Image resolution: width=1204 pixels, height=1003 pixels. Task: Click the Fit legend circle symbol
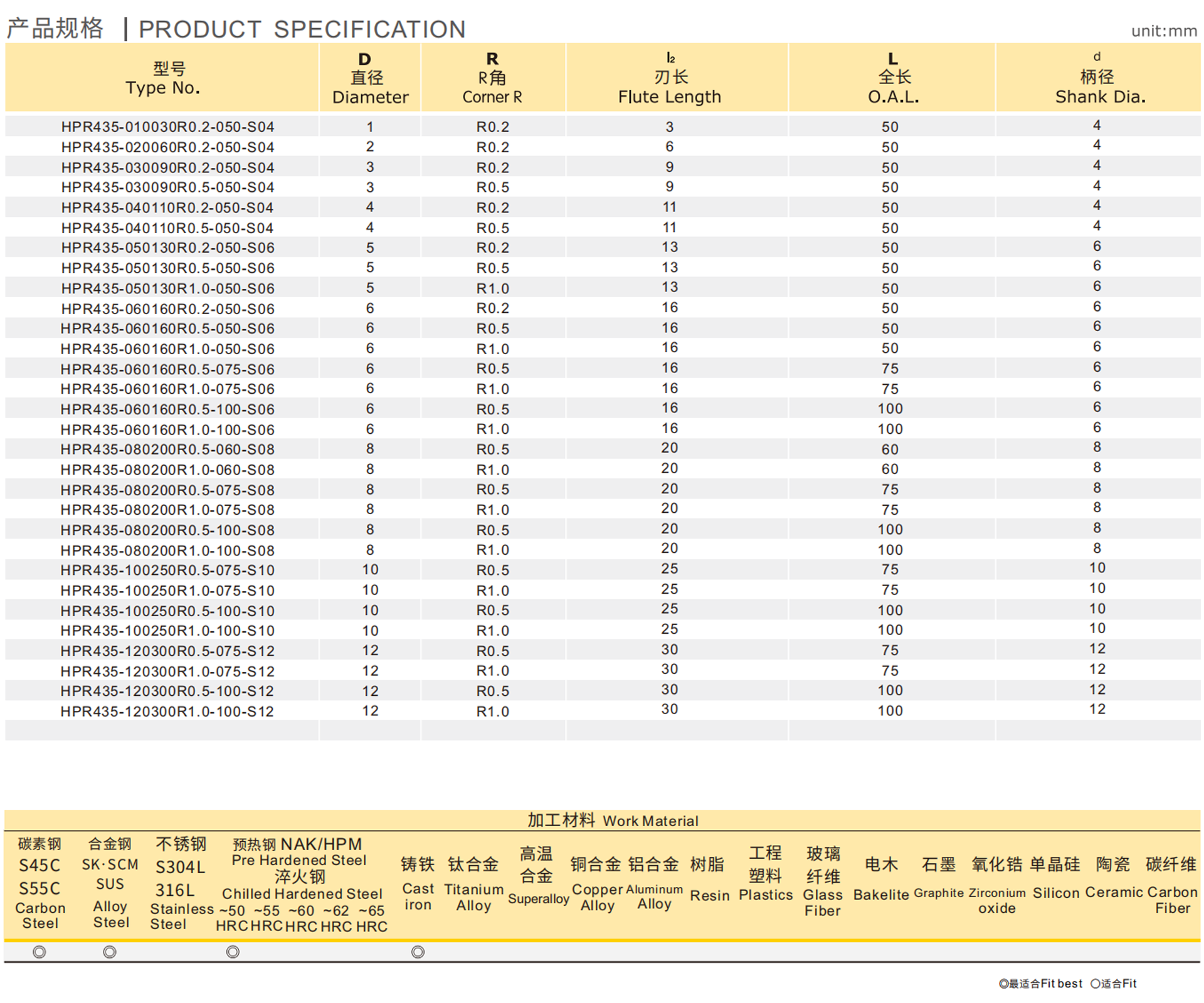click(1096, 984)
